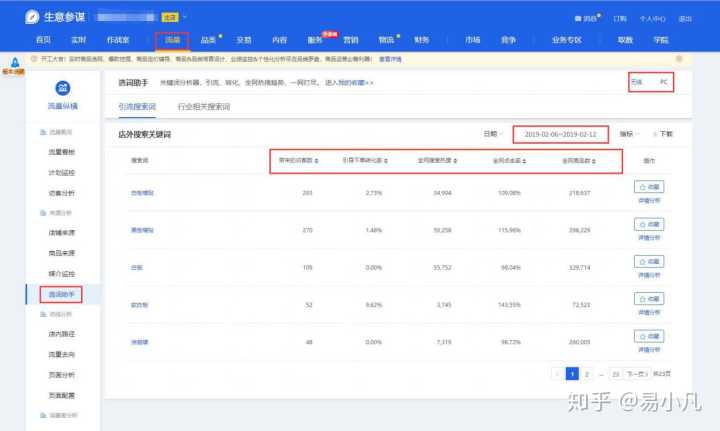This screenshot has height=431, width=720.
Task: Open the 品类 top navigation menu
Action: pyautogui.click(x=208, y=40)
